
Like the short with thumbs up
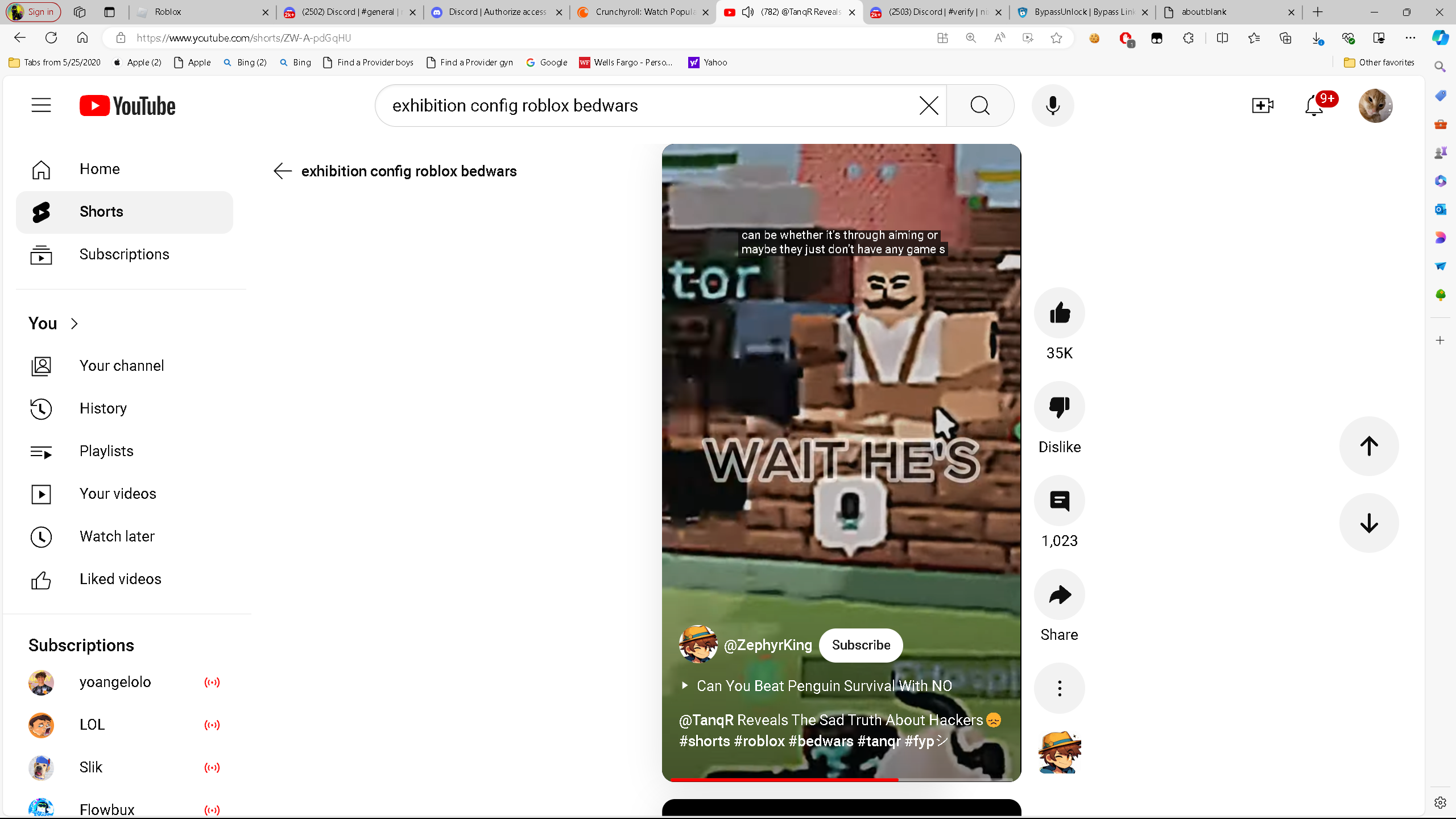[1059, 313]
